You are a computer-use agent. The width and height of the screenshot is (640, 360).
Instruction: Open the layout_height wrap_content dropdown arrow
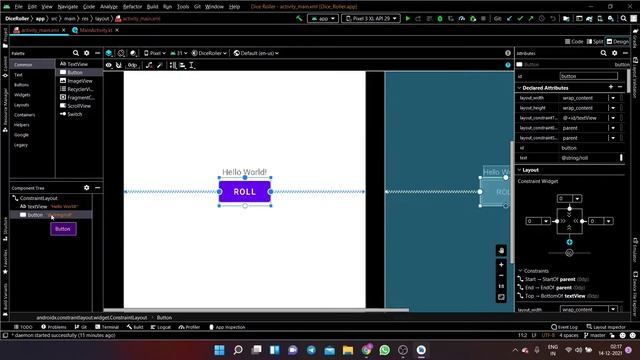613,108
